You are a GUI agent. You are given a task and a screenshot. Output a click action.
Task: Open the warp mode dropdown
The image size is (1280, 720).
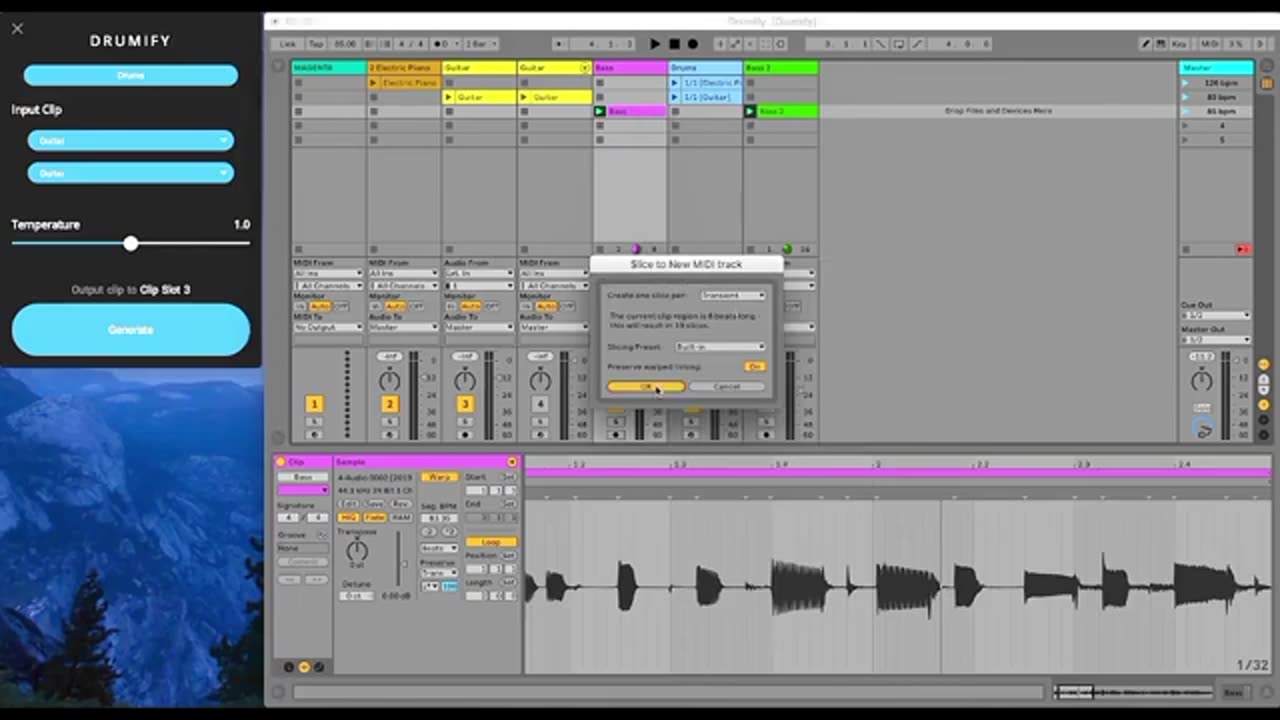tap(438, 548)
